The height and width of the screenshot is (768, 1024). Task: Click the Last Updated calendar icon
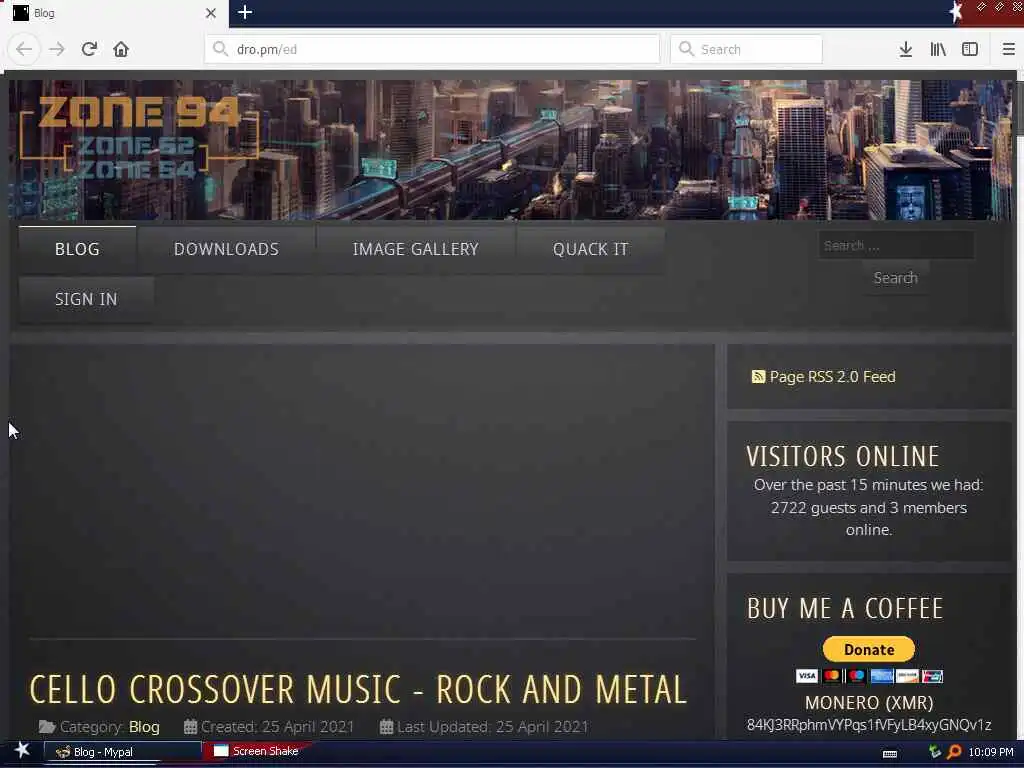click(387, 726)
